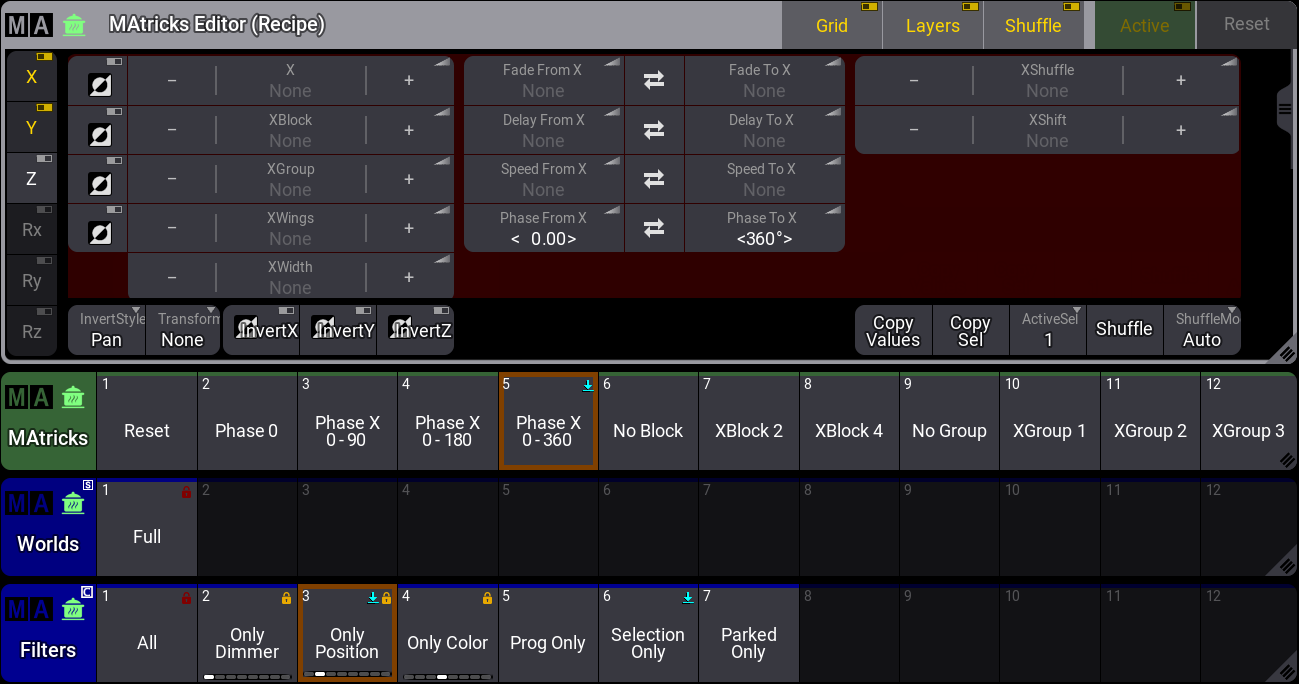Image resolution: width=1299 pixels, height=684 pixels.
Task: Click the swap arrows between Fade From X and Fade To X
Action: 654,81
